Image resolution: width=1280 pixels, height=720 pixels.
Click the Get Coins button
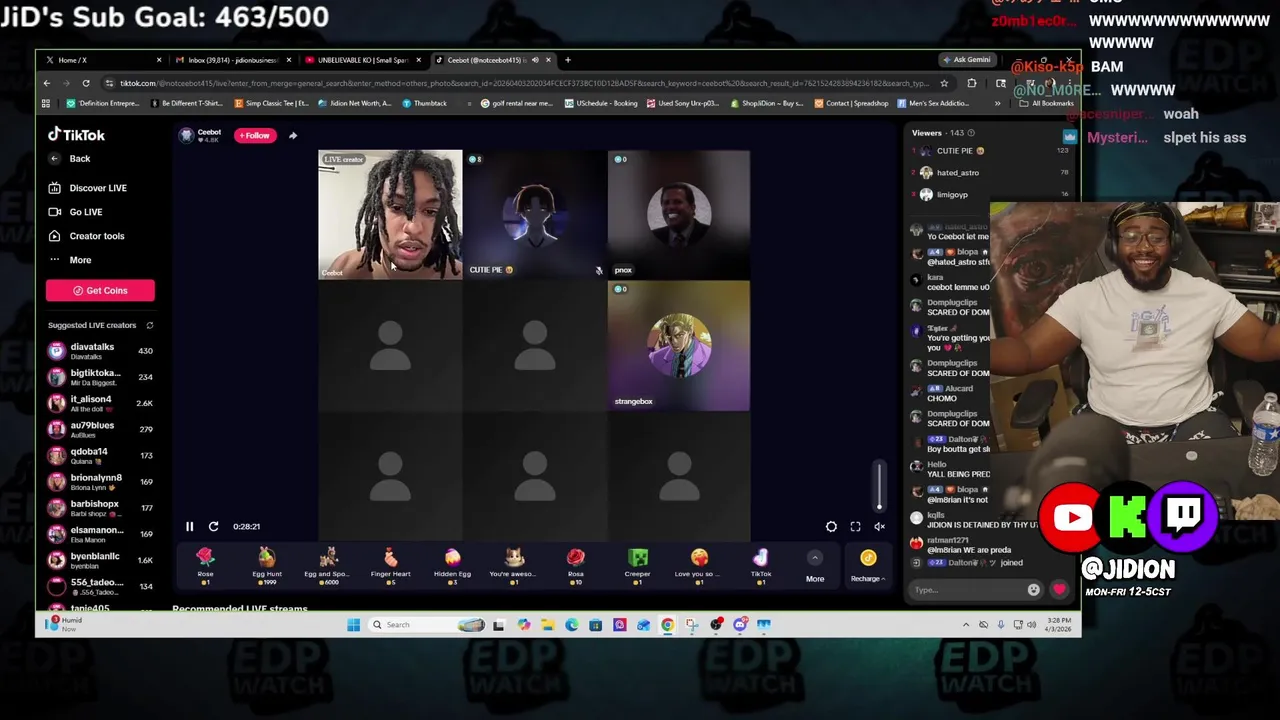(100, 290)
